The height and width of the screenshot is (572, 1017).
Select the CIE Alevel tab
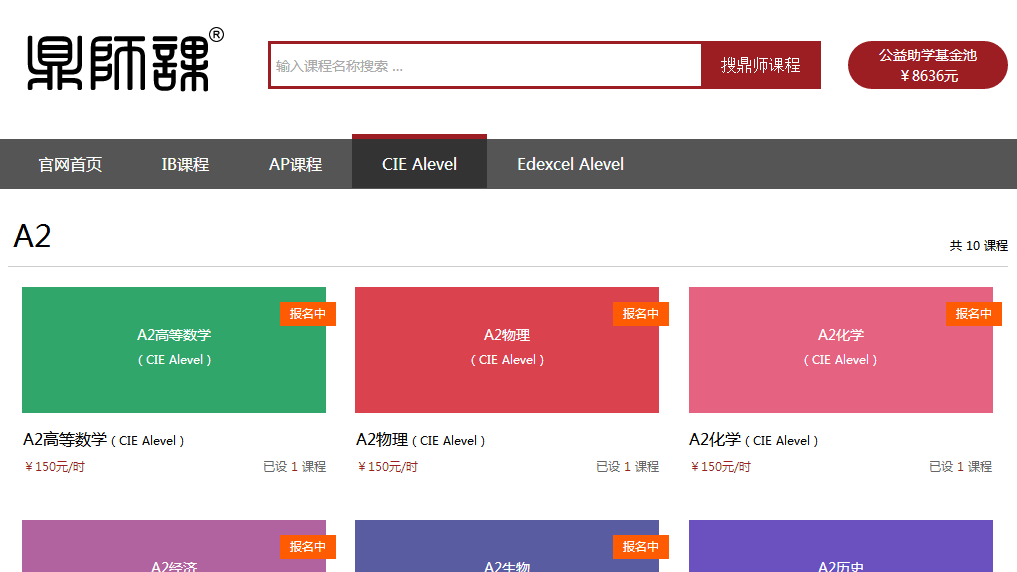pos(419,162)
